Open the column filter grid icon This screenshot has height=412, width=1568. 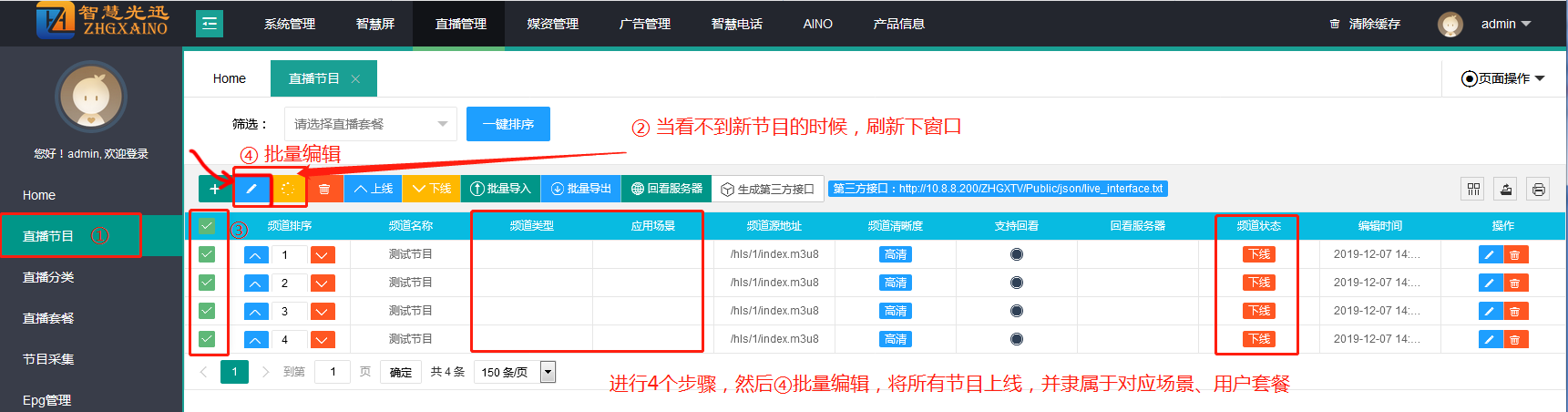click(x=1473, y=189)
